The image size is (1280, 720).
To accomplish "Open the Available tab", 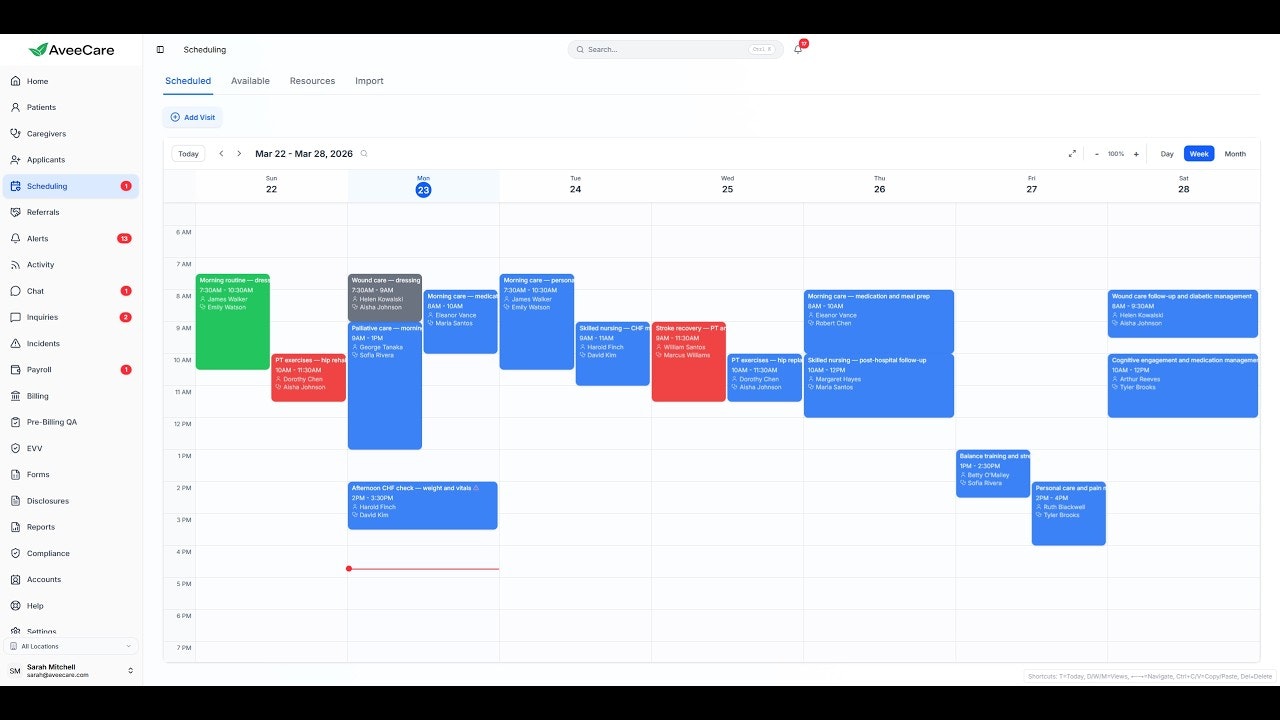I will 250,81.
